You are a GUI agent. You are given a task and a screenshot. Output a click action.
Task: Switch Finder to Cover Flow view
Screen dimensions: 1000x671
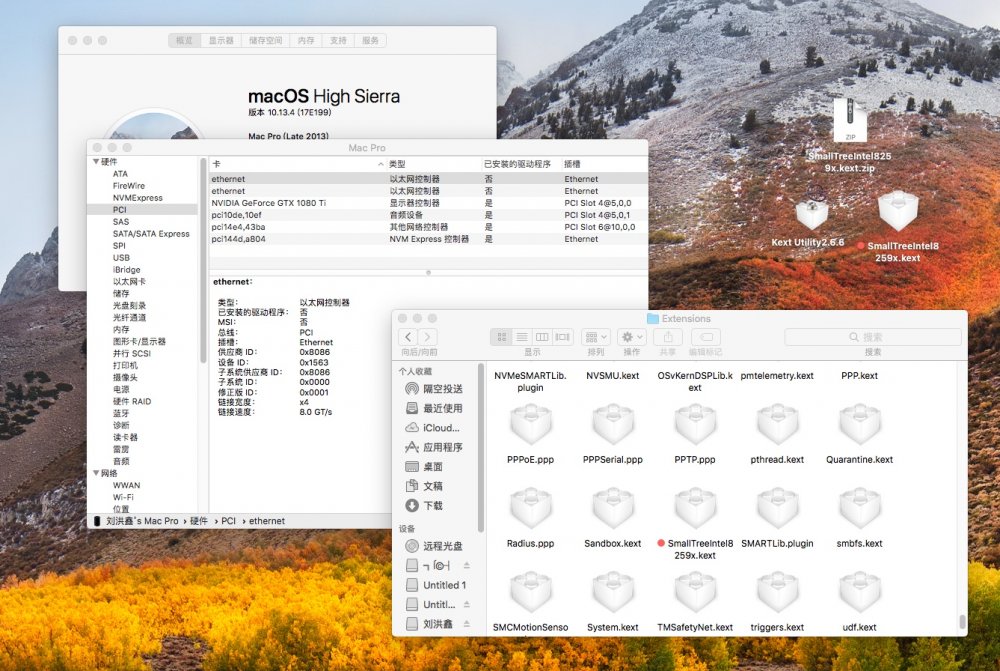[562, 337]
